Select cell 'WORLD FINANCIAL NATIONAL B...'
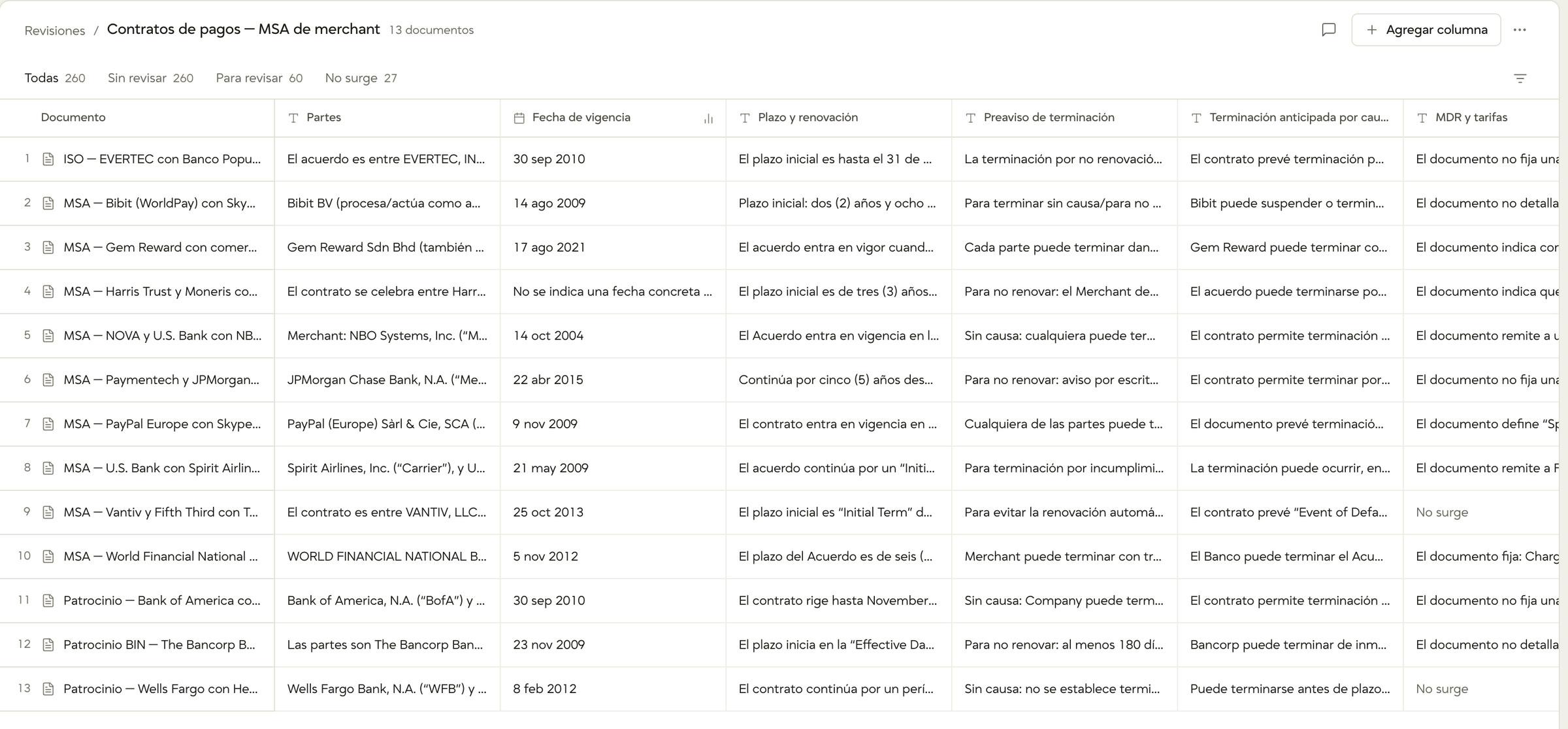This screenshot has width=1568, height=729. pos(387,557)
